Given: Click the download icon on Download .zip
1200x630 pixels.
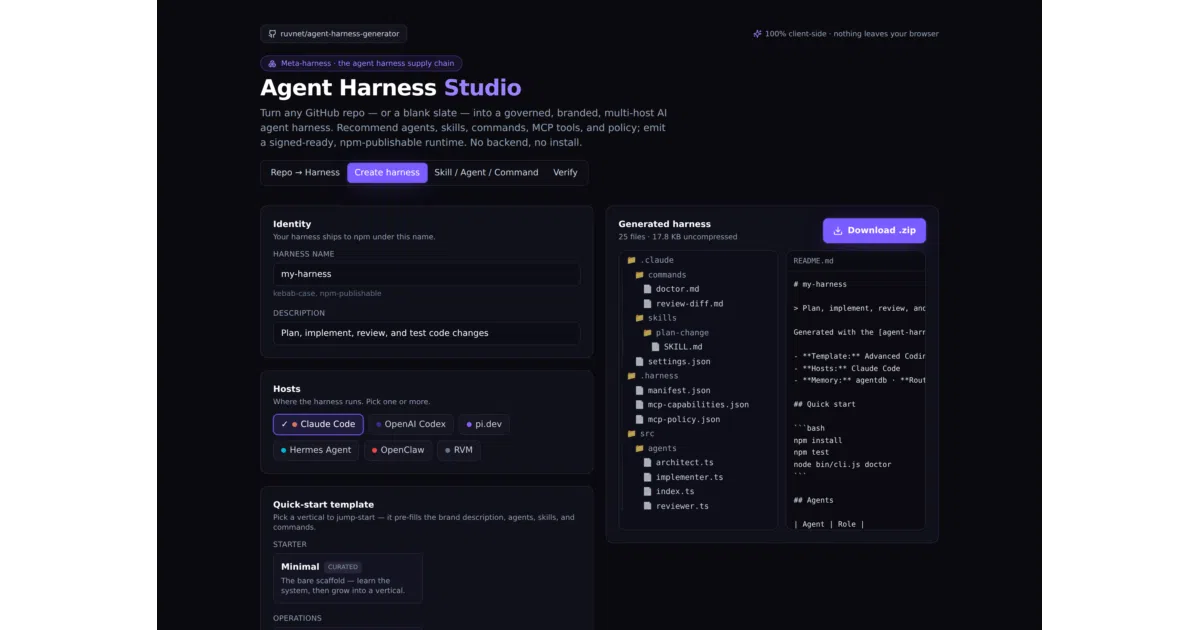Looking at the screenshot, I should click(838, 230).
